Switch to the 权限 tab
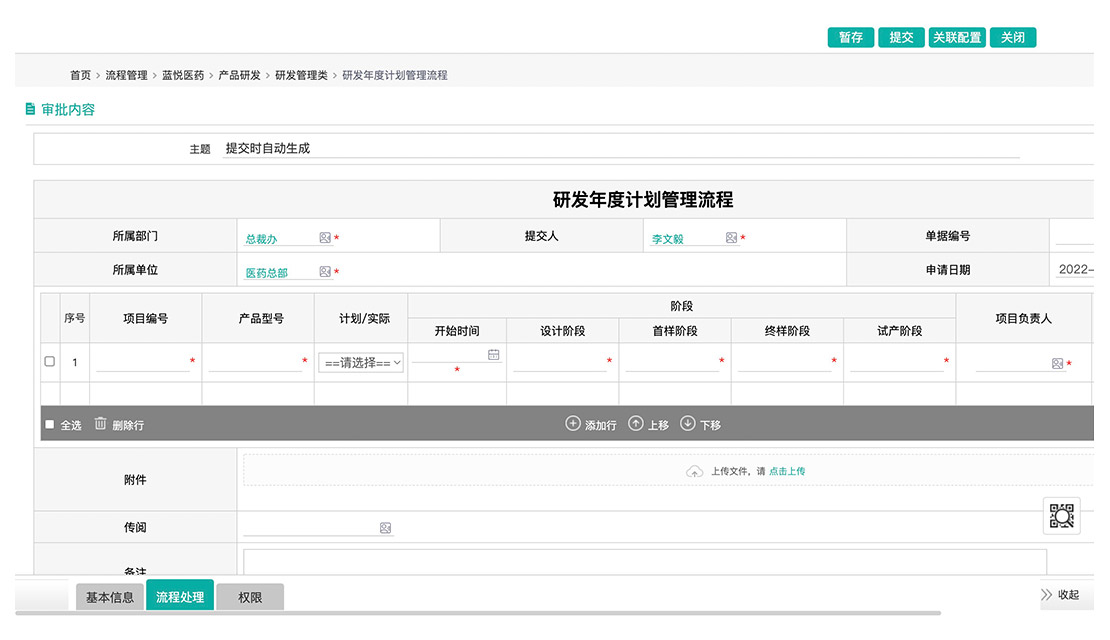Viewport: 1110px width, 640px height. point(250,597)
